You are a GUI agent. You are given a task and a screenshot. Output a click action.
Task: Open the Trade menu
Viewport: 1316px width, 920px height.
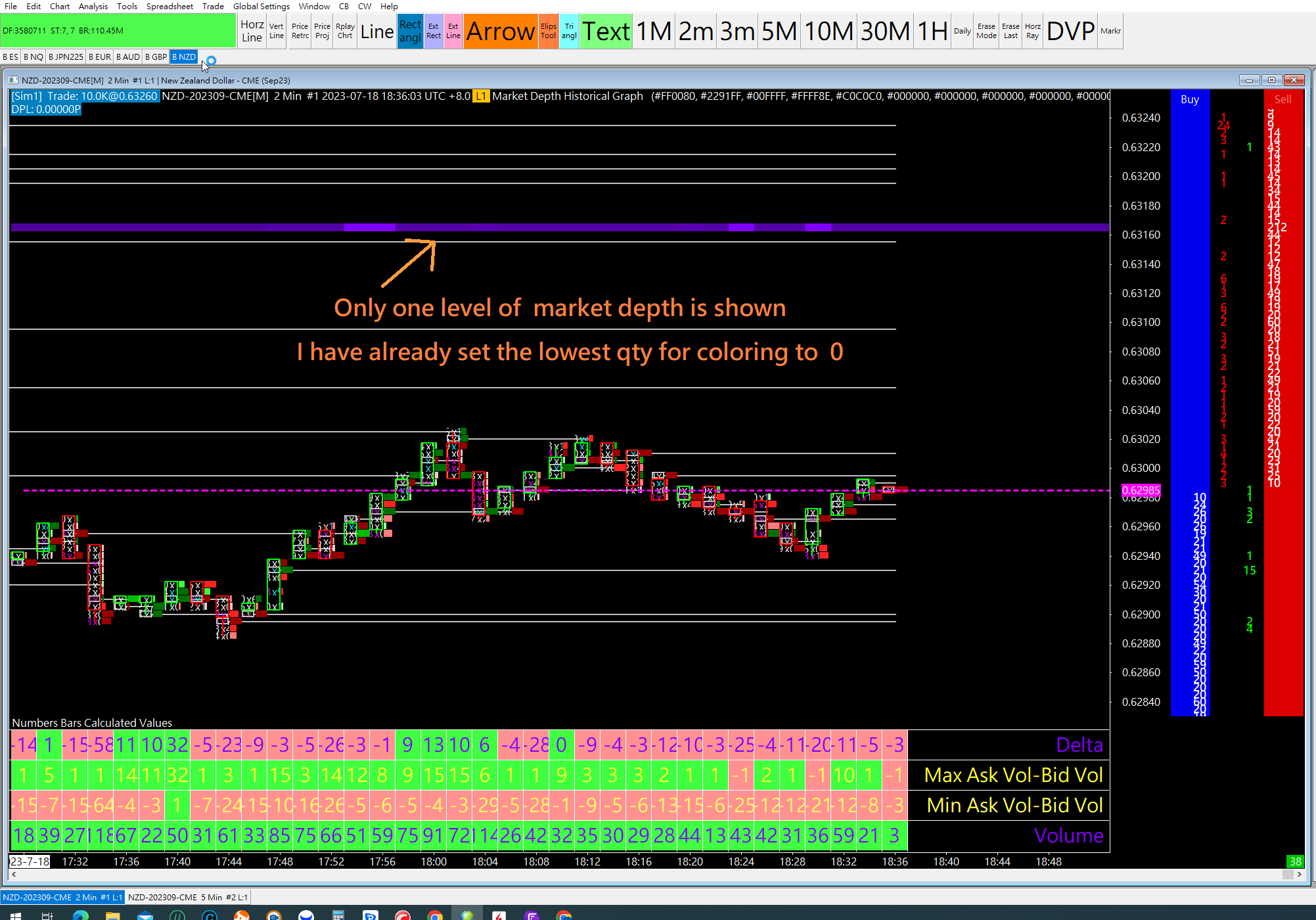point(213,6)
